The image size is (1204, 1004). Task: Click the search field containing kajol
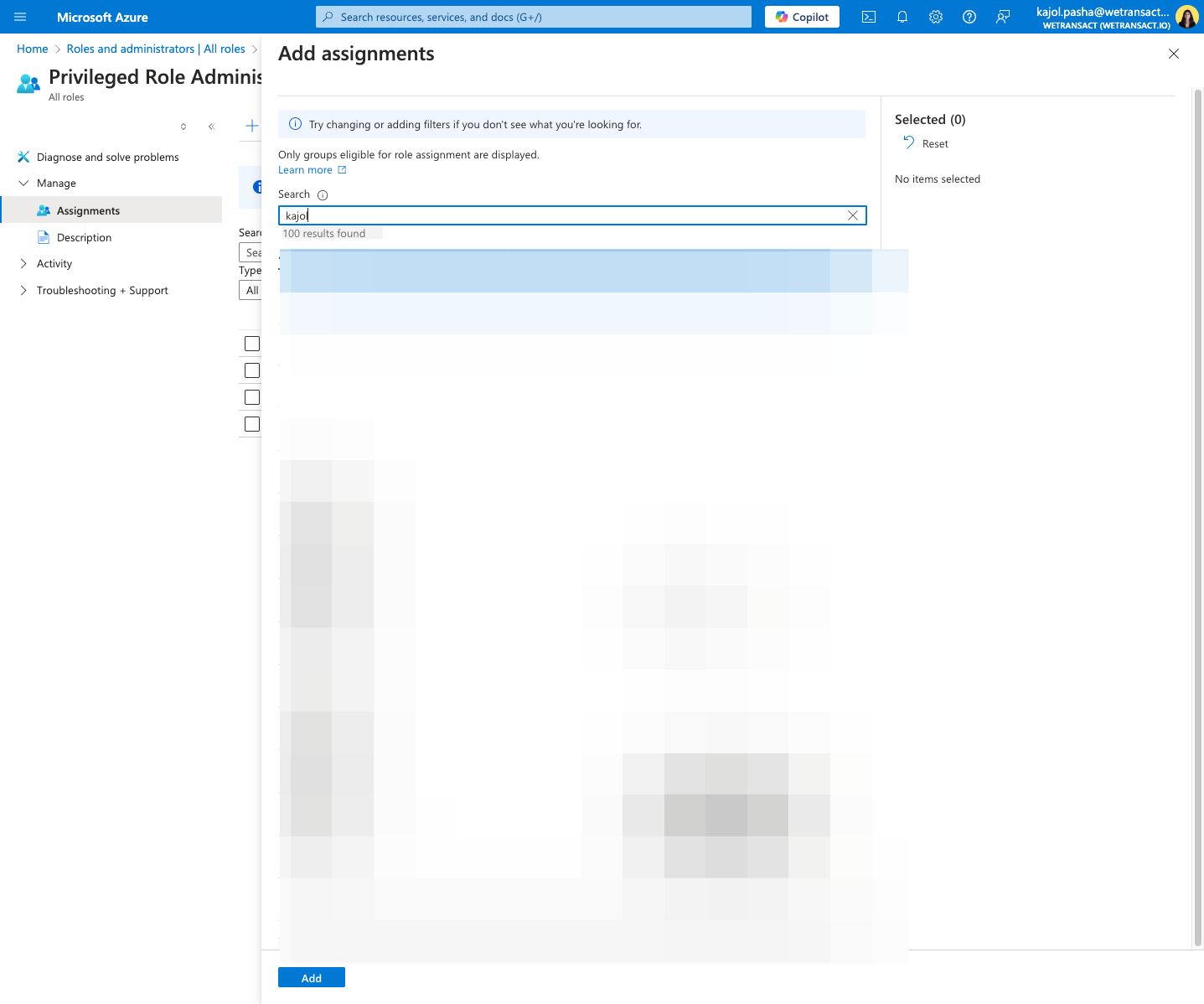coord(572,215)
